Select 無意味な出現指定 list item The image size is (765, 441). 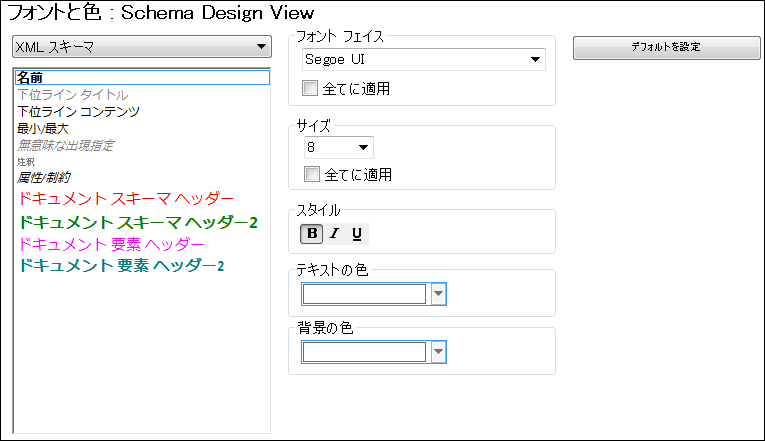coord(66,145)
